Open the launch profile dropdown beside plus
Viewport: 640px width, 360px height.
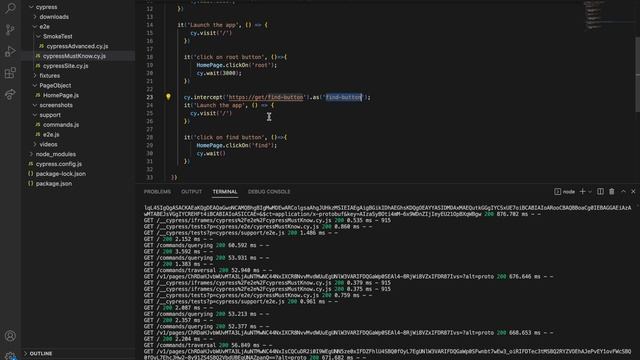tap(590, 191)
